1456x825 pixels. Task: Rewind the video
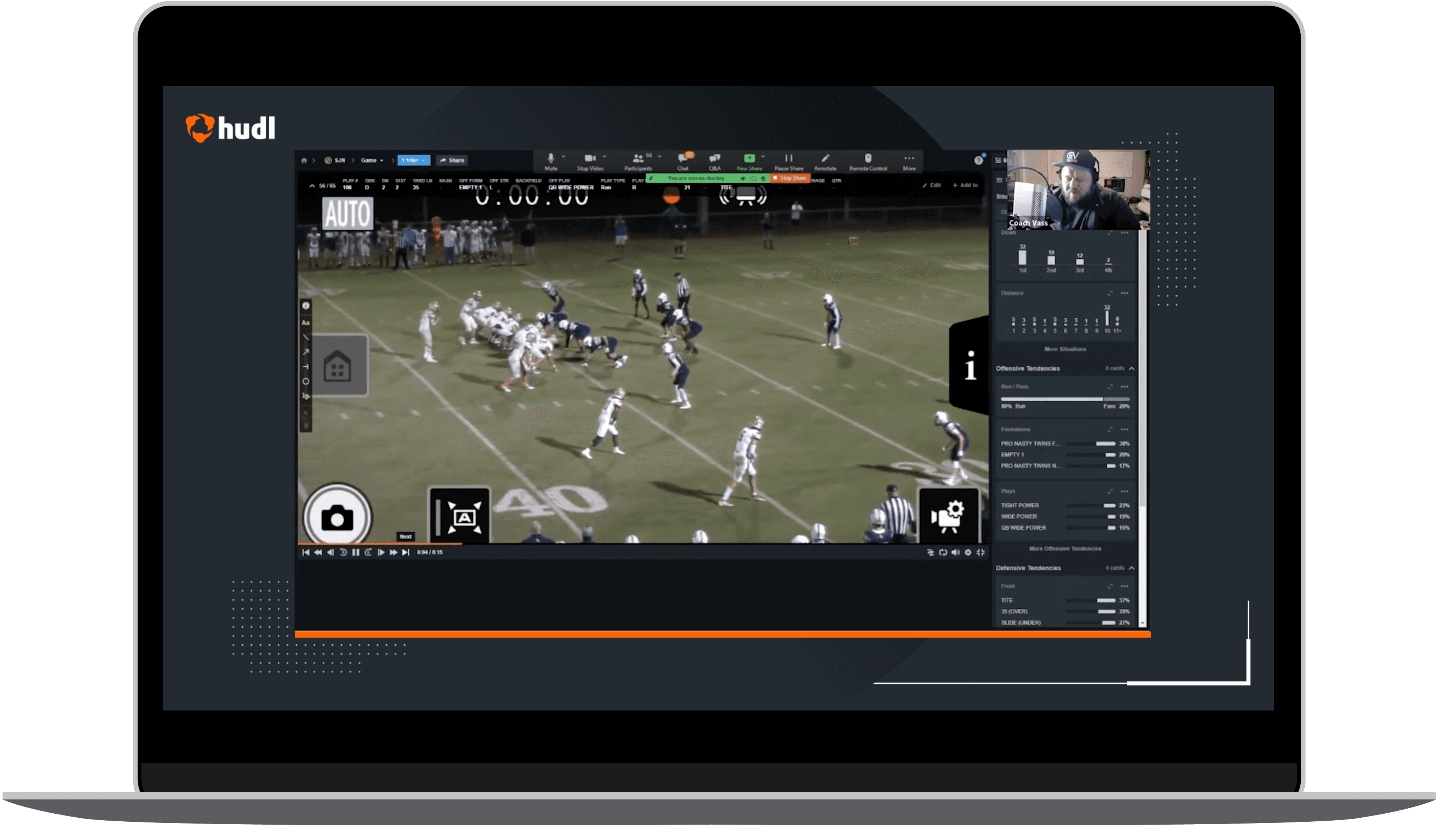318,553
